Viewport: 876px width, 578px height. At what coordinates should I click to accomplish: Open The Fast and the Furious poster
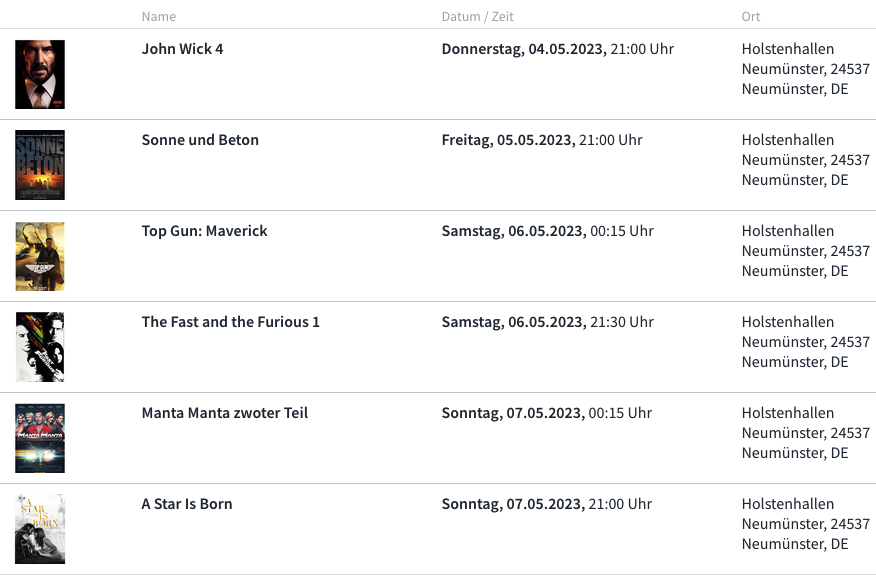click(40, 347)
